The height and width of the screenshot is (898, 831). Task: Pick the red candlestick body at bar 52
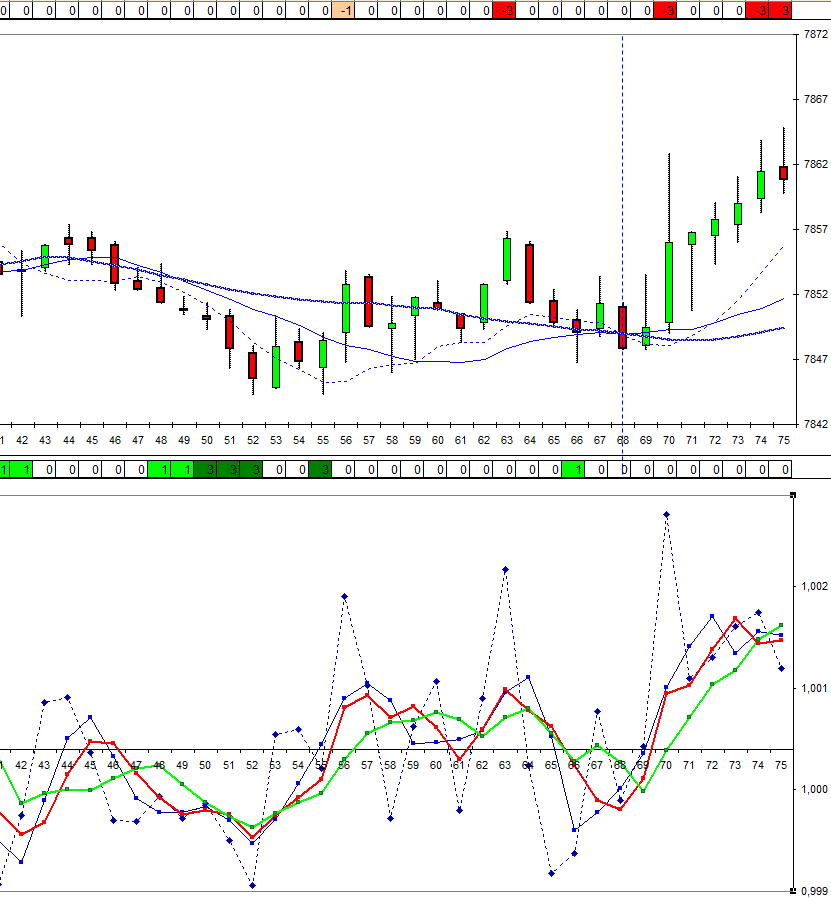coord(252,365)
